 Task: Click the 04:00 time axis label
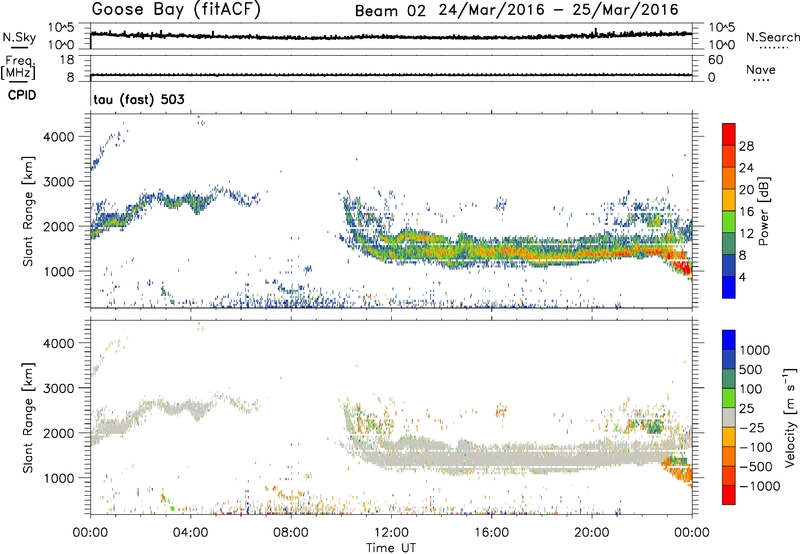190,533
